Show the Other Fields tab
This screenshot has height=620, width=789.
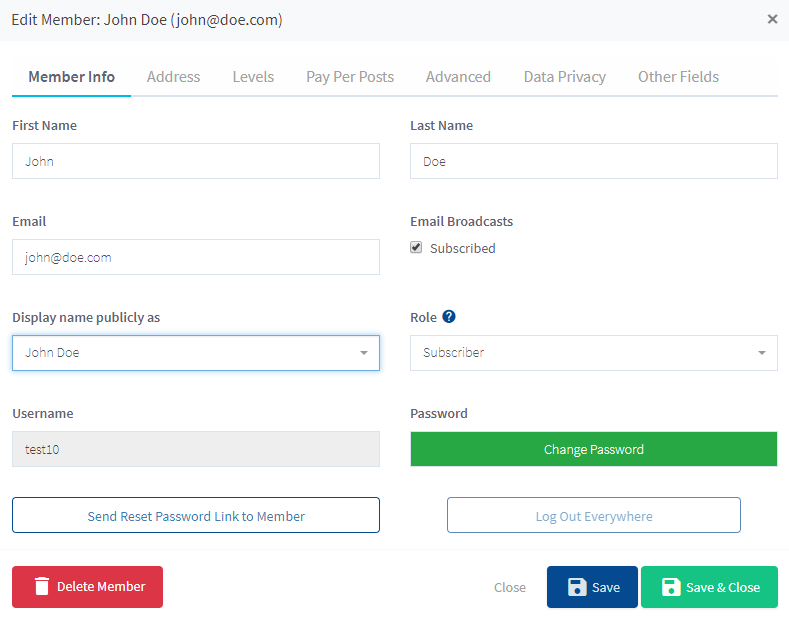click(678, 76)
